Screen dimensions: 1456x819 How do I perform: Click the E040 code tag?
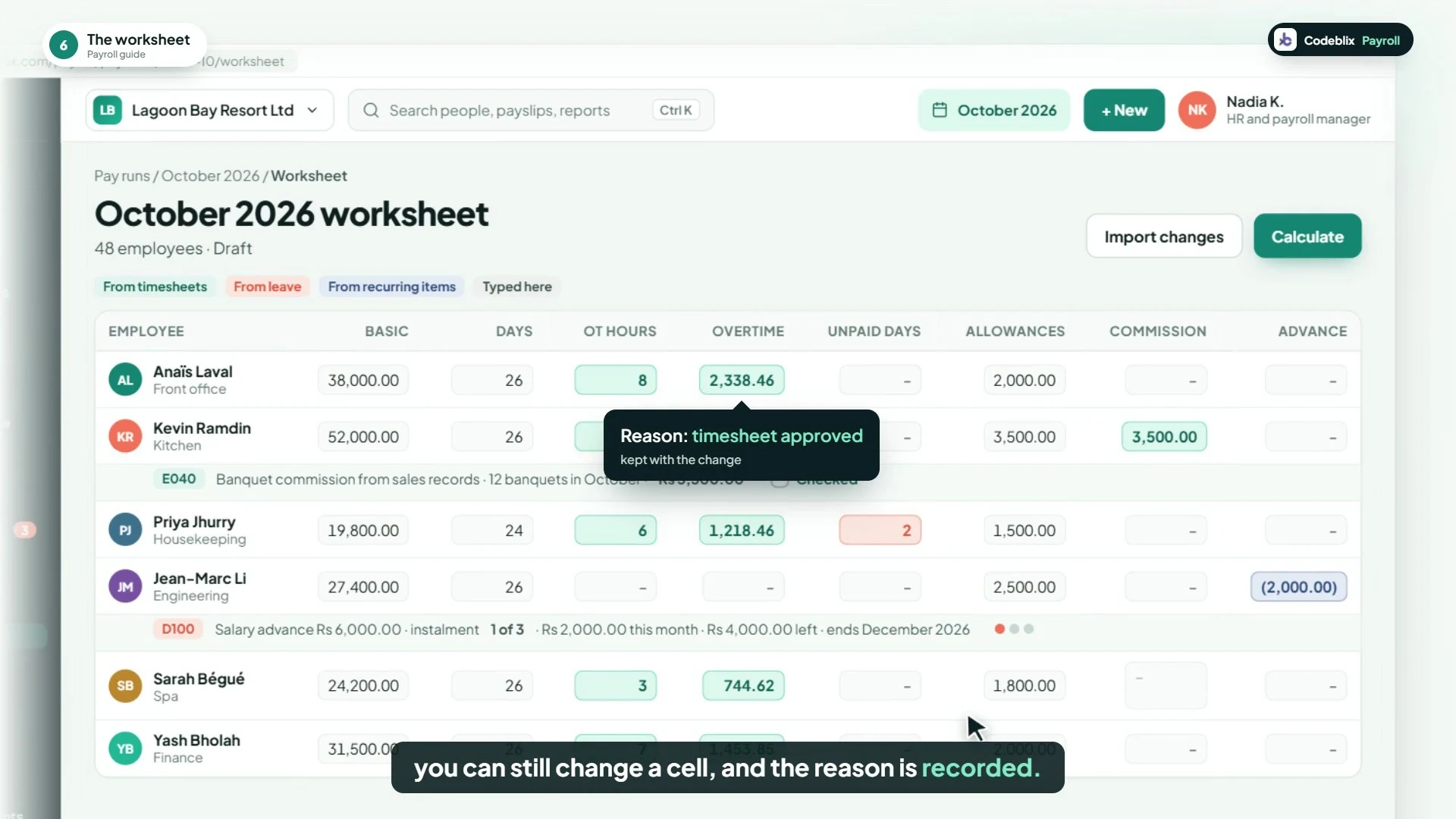point(179,479)
